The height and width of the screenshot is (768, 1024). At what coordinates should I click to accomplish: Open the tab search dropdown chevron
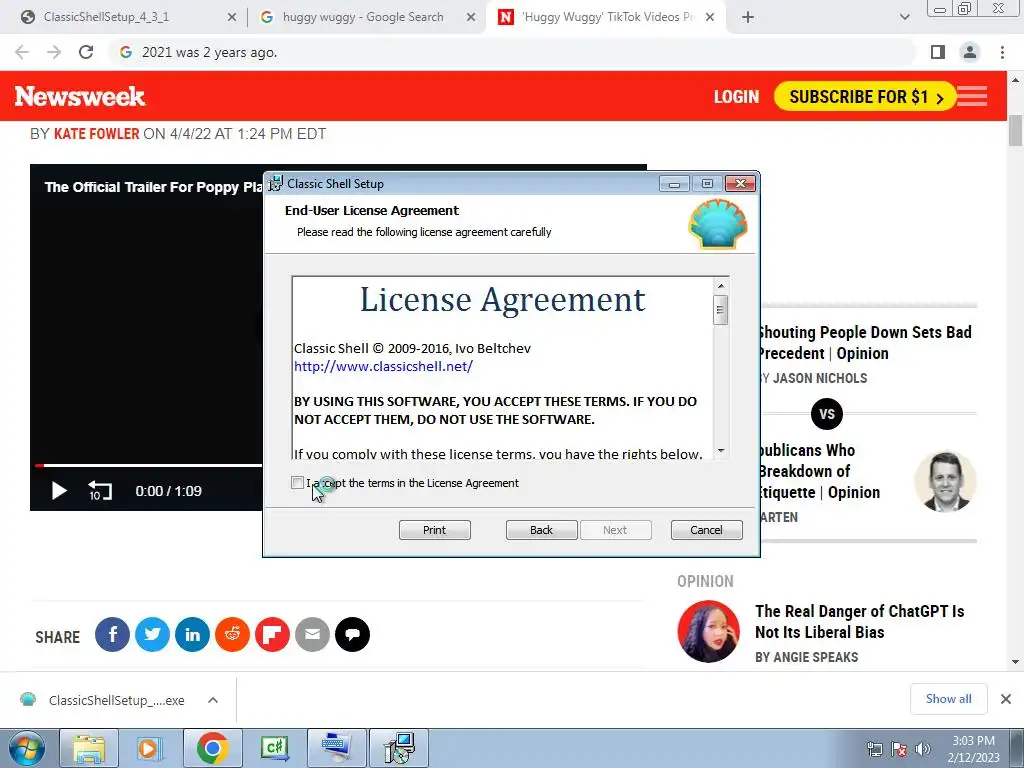pos(904,18)
